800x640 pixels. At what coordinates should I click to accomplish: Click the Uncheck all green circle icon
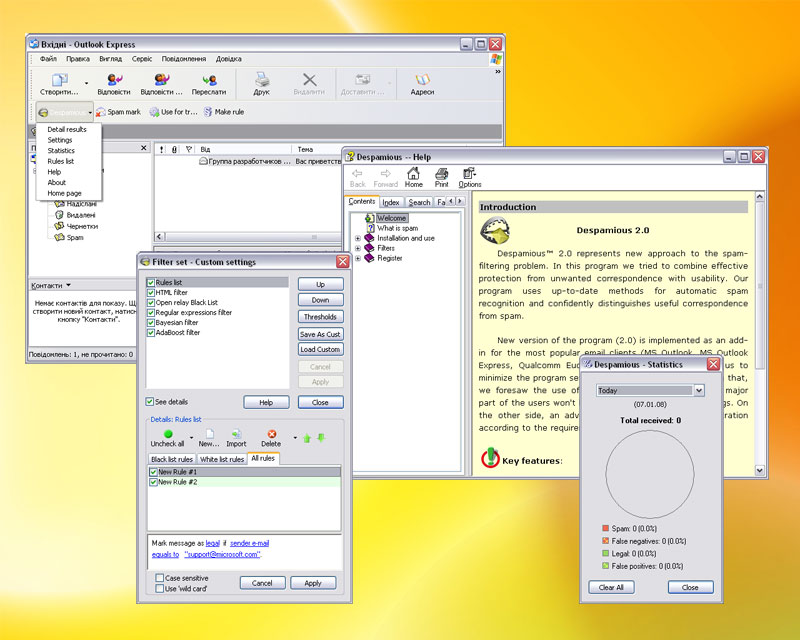[168, 434]
